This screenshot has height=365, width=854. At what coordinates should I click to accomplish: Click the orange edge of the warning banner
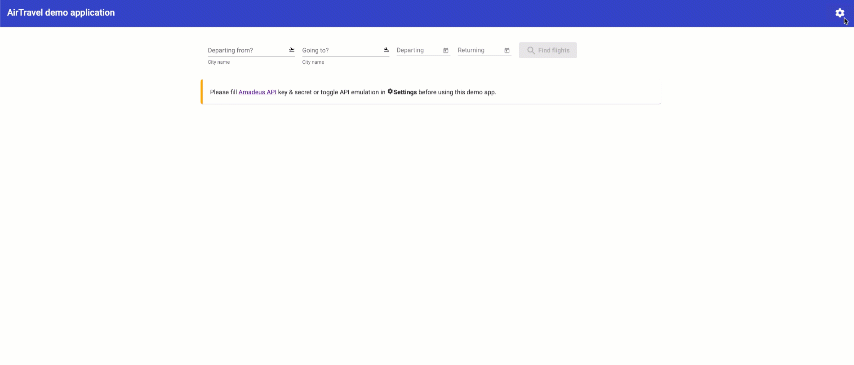pyautogui.click(x=202, y=92)
